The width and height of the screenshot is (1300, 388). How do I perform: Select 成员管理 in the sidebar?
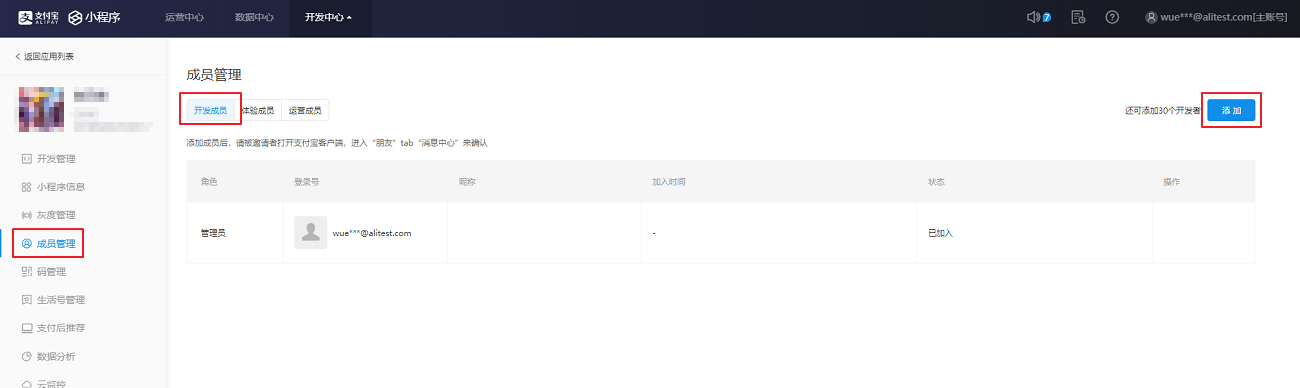pos(48,243)
